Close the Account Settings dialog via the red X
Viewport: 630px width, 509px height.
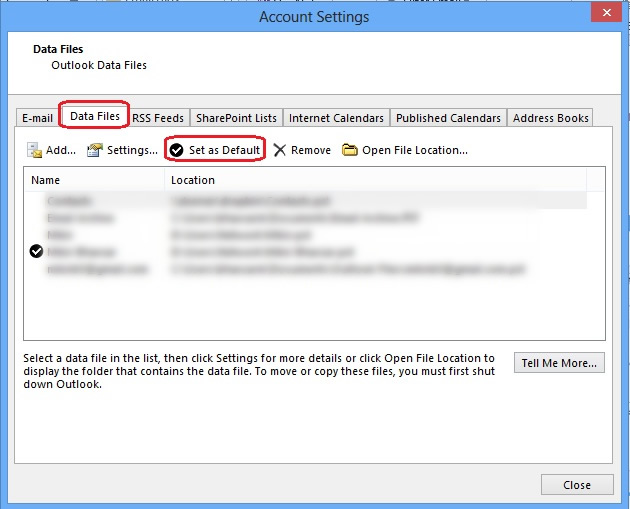607,12
